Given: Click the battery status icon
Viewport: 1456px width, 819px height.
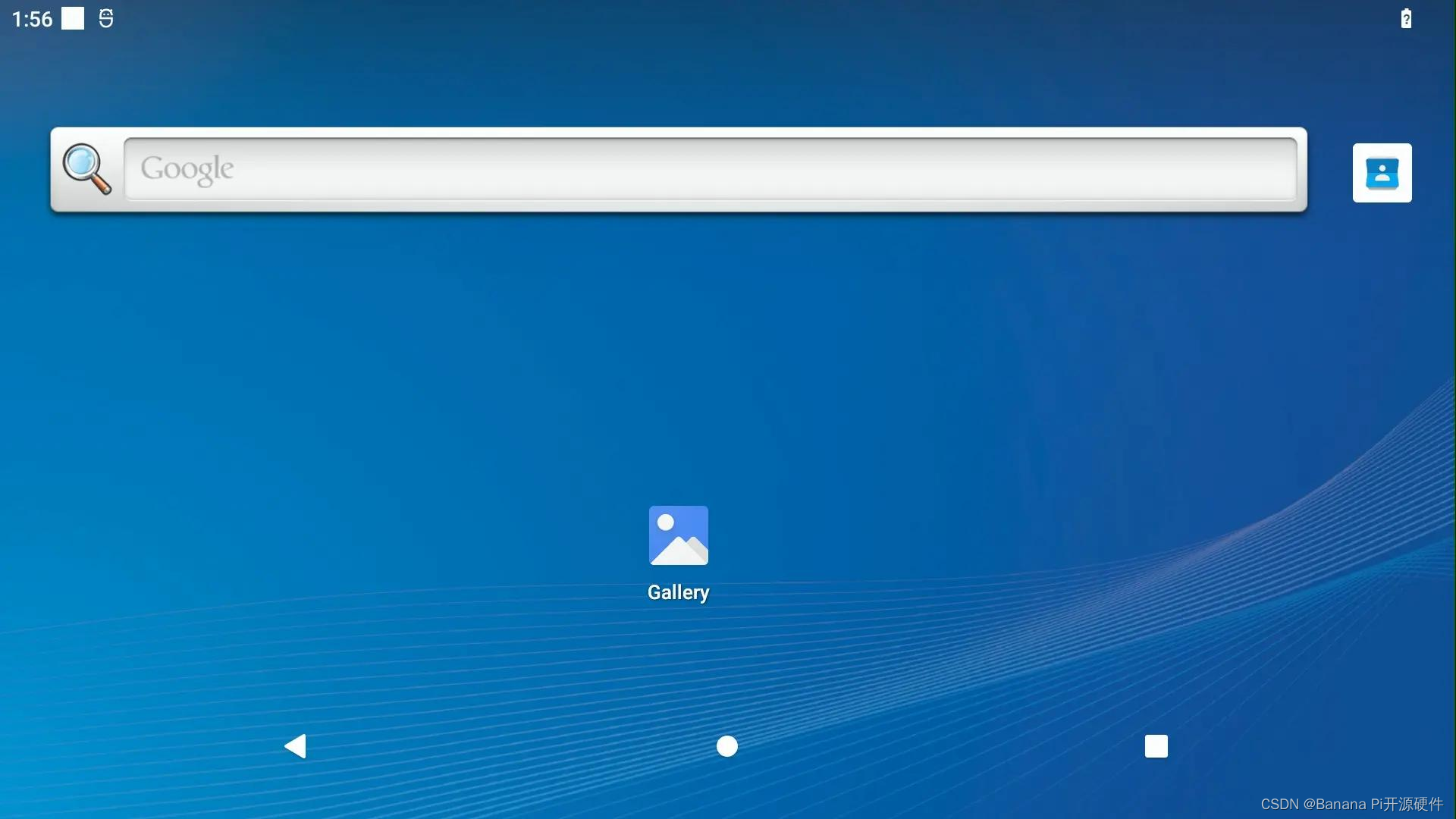Looking at the screenshot, I should coord(1406,18).
